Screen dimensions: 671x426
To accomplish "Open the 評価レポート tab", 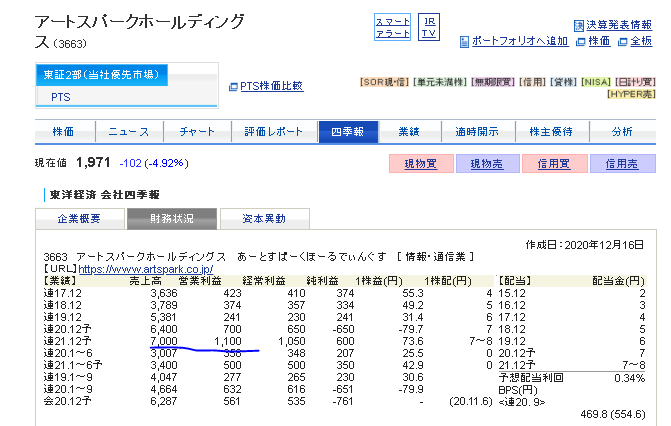I will 272,132.
